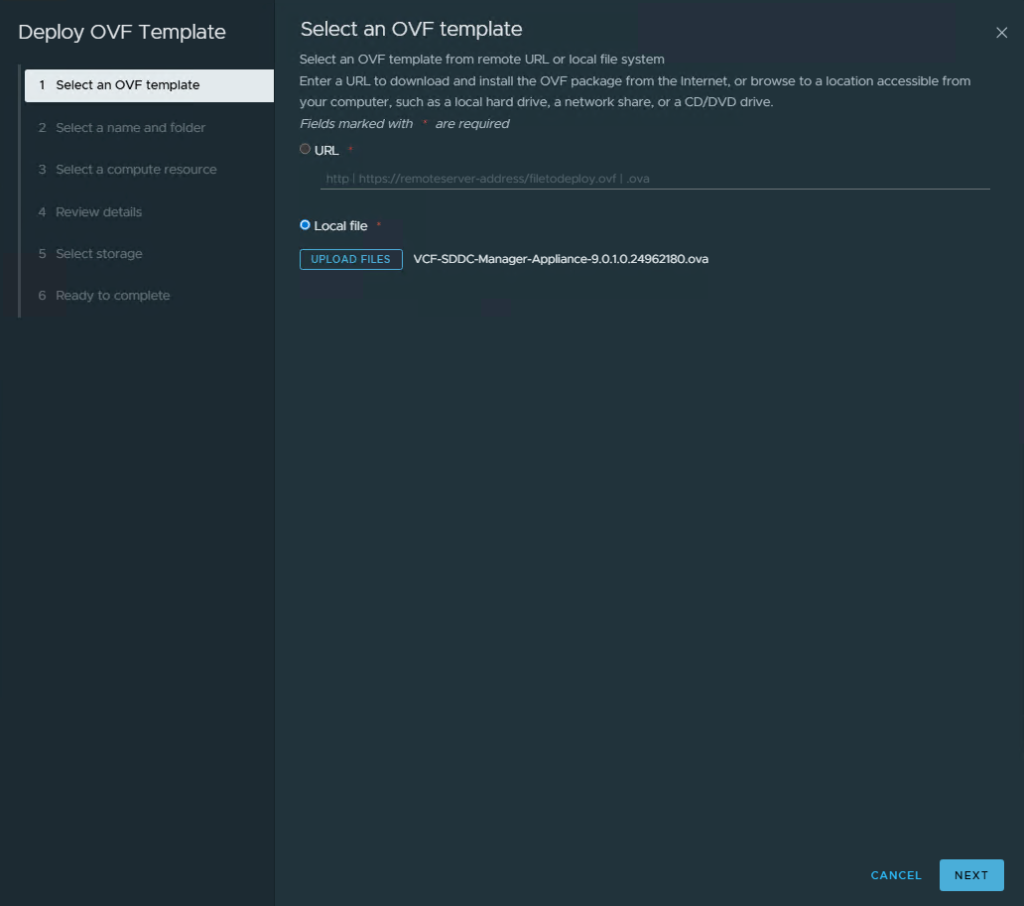The image size is (1024, 906).
Task: Click the NEXT button
Action: [970, 875]
